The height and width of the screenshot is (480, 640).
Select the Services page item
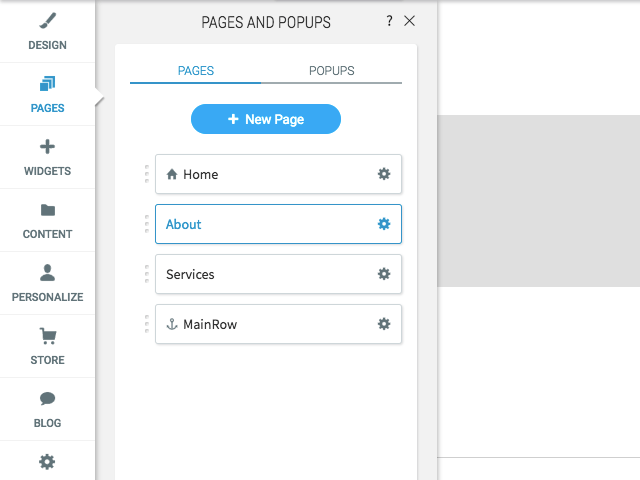278,274
